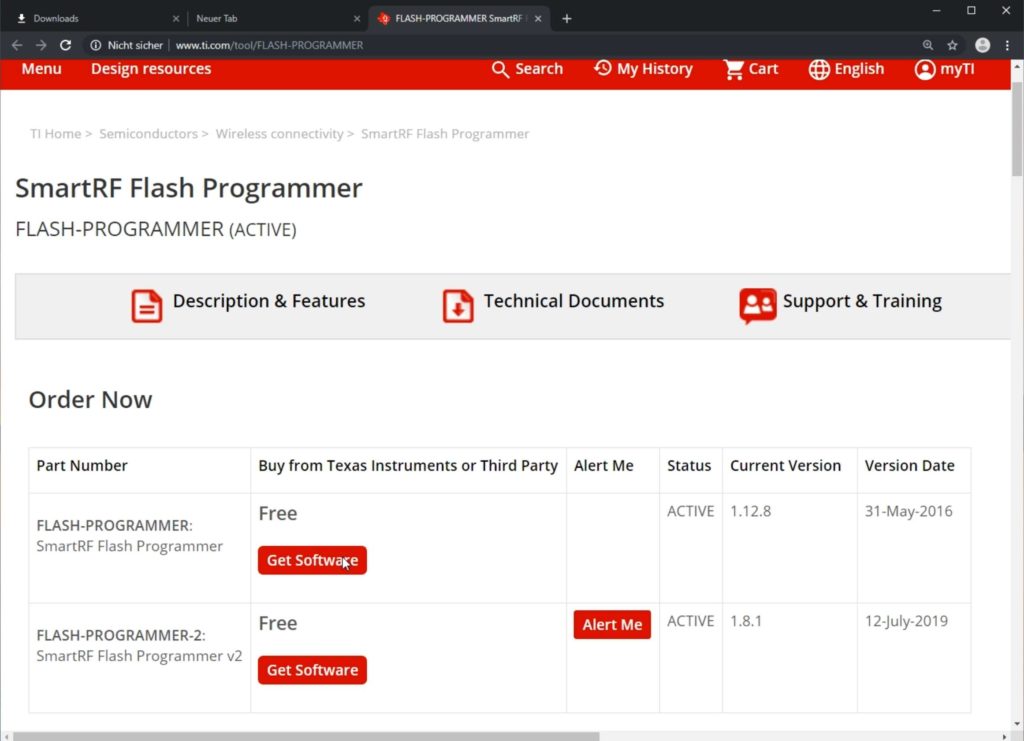This screenshot has height=741, width=1024.
Task: Click the browser back arrow
Action: click(17, 45)
